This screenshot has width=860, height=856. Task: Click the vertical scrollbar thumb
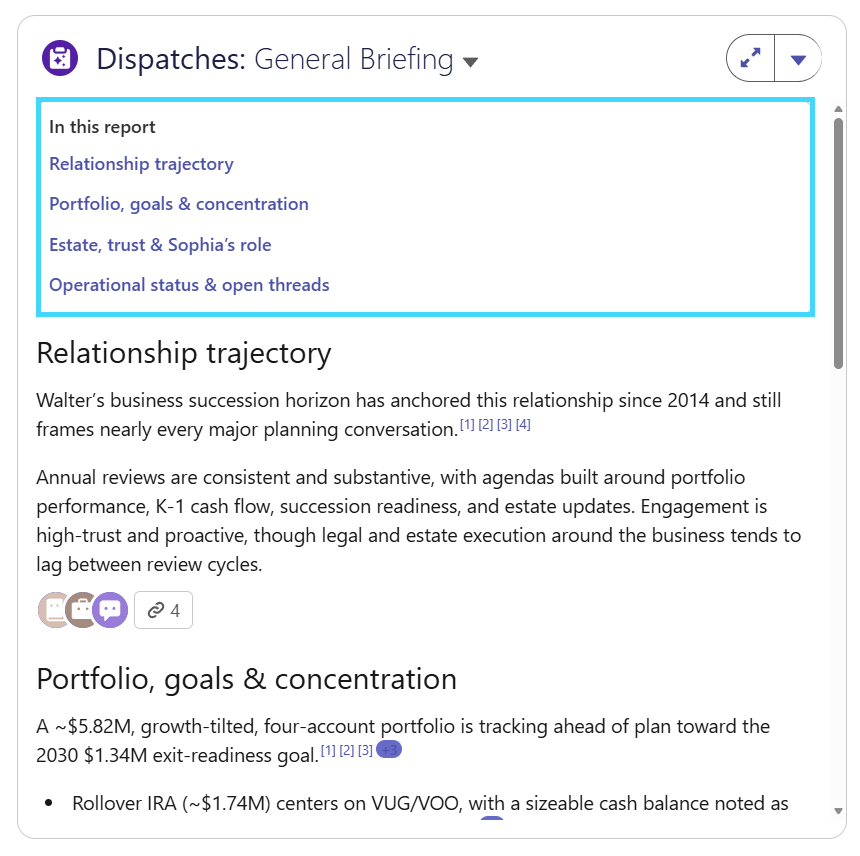[838, 243]
